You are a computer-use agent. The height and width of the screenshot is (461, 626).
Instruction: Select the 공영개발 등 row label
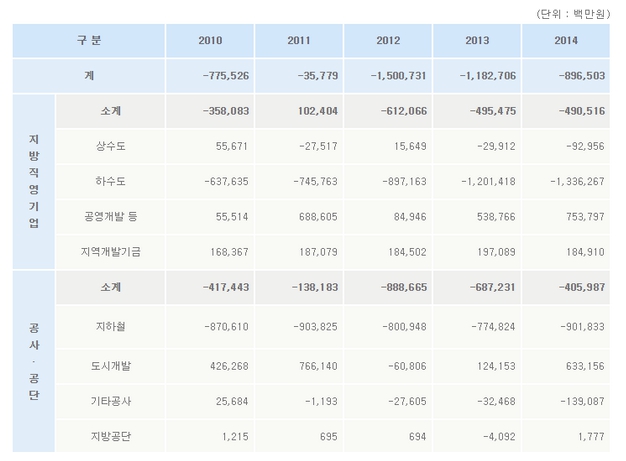tap(111, 217)
